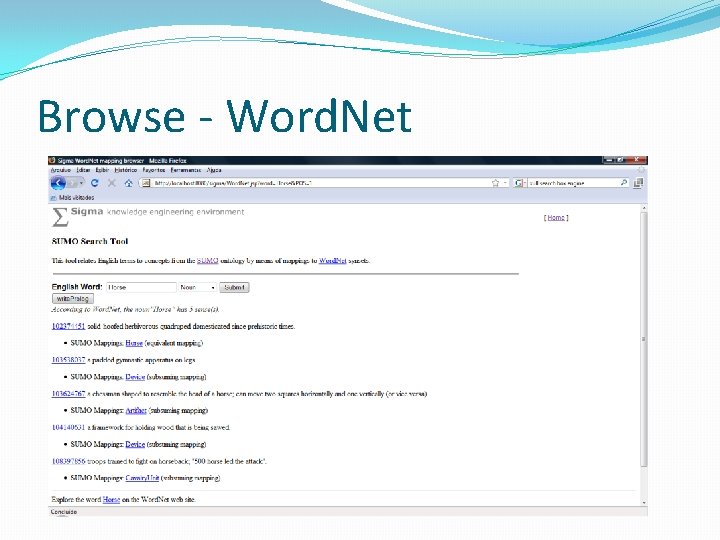The width and height of the screenshot is (720, 540).
Task: Click the 'SUMO Search Tool' heading
Action: [90, 241]
